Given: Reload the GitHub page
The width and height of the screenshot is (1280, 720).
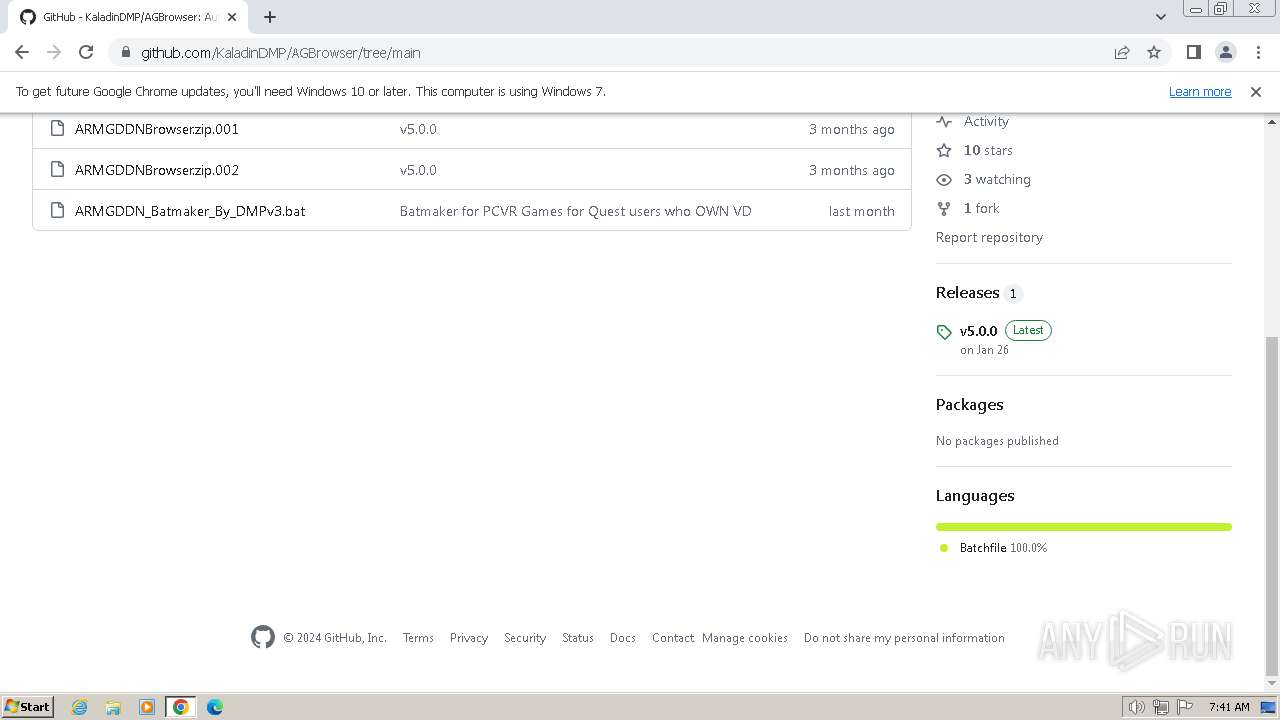Looking at the screenshot, I should pos(86,53).
